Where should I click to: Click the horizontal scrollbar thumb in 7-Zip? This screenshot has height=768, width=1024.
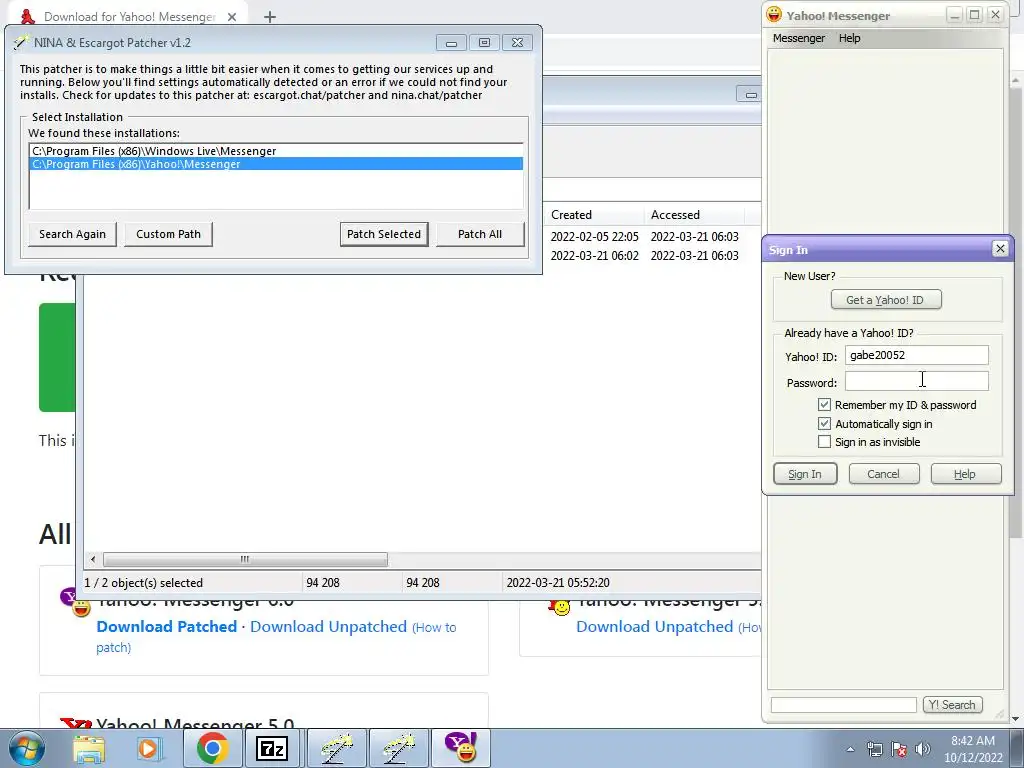click(x=245, y=560)
